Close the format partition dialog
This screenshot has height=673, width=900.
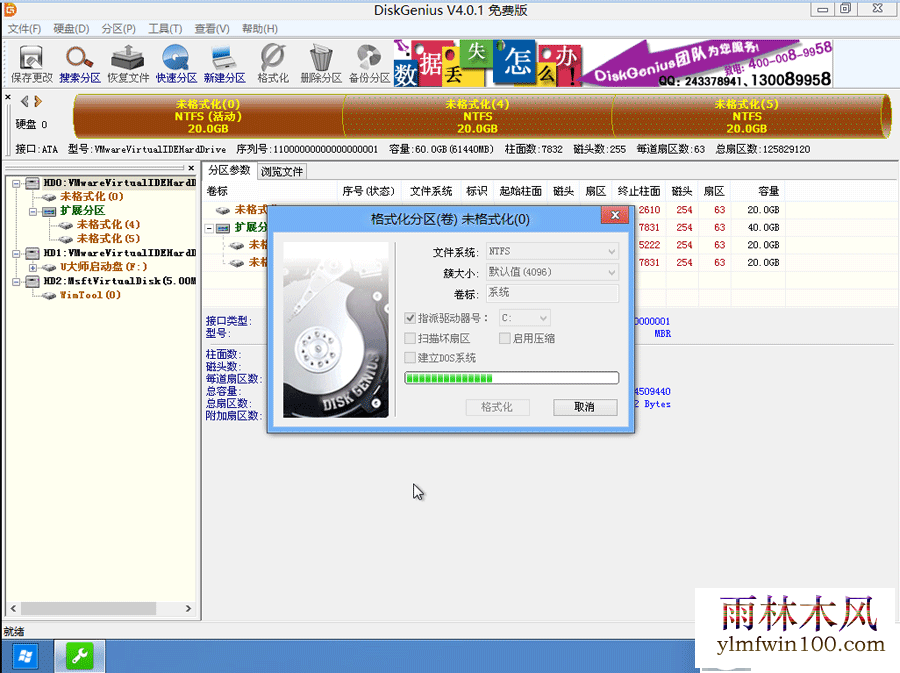click(x=615, y=215)
